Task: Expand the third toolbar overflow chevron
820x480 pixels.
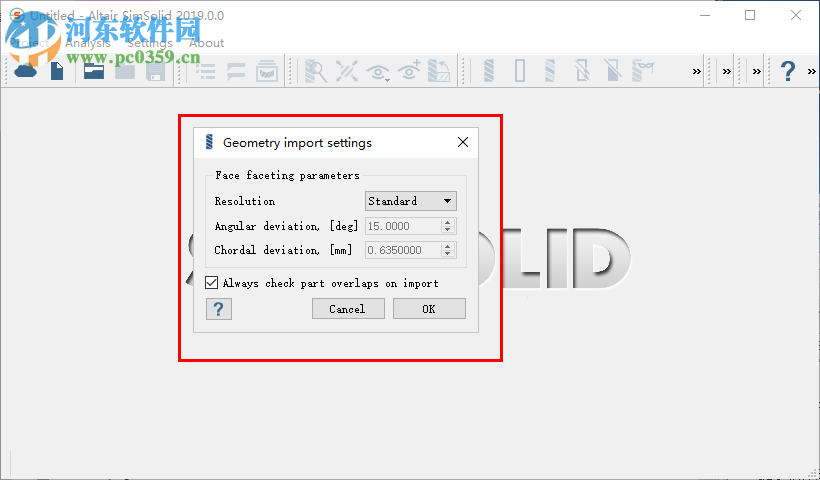Action: [x=757, y=72]
